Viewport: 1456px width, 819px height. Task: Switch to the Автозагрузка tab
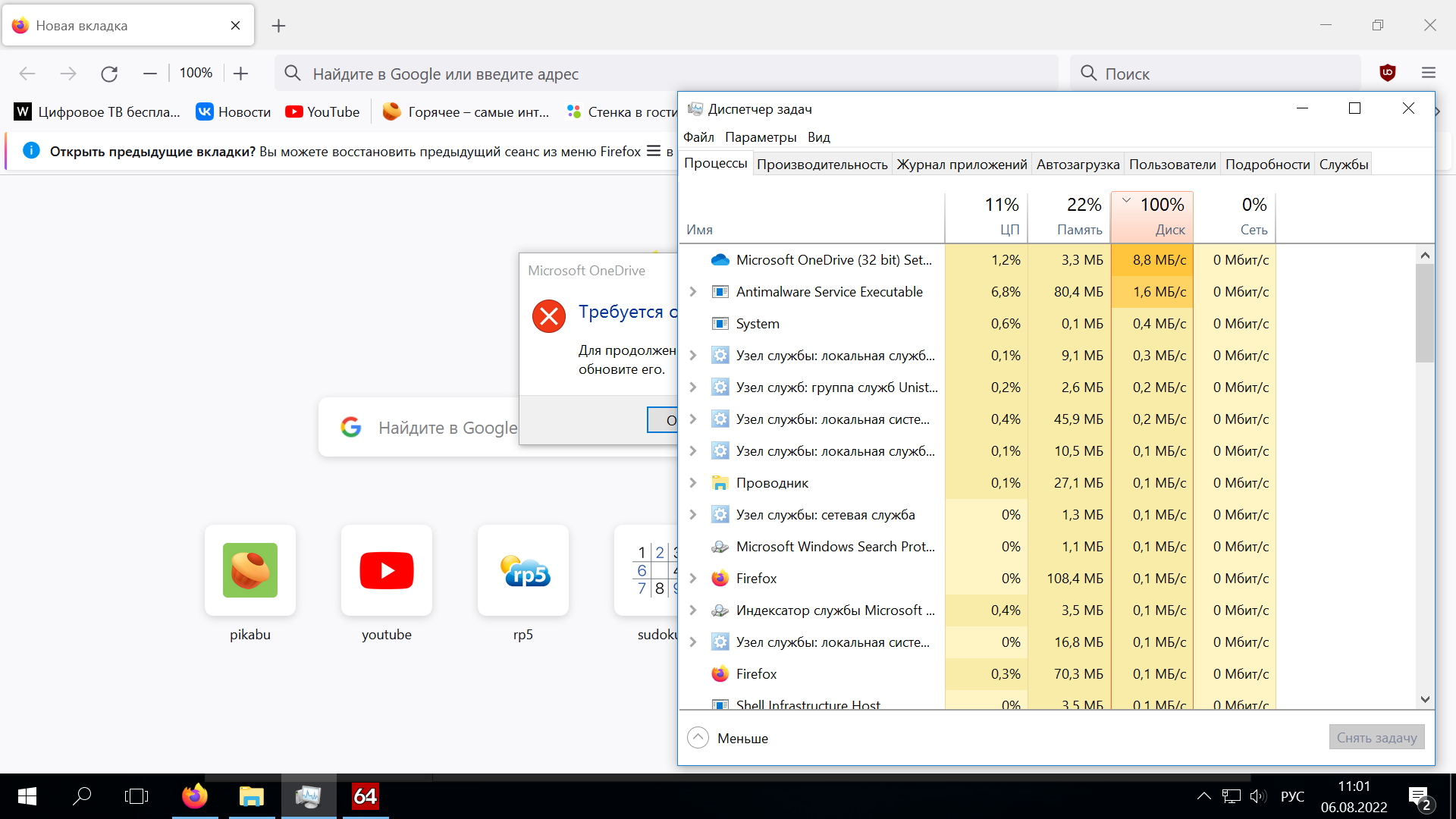point(1078,165)
